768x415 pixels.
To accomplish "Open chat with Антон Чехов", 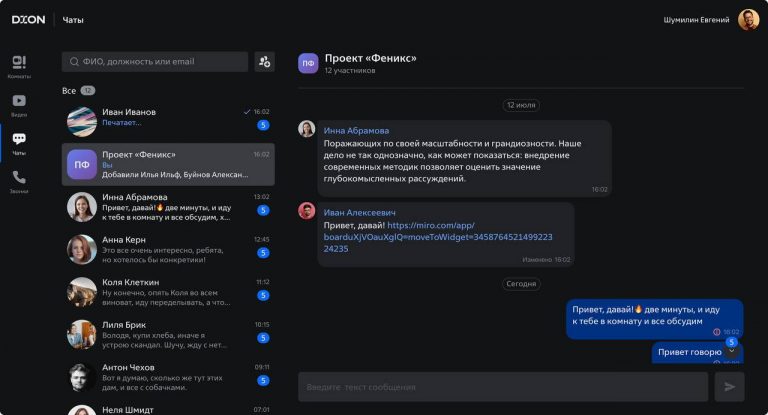I will [x=168, y=377].
